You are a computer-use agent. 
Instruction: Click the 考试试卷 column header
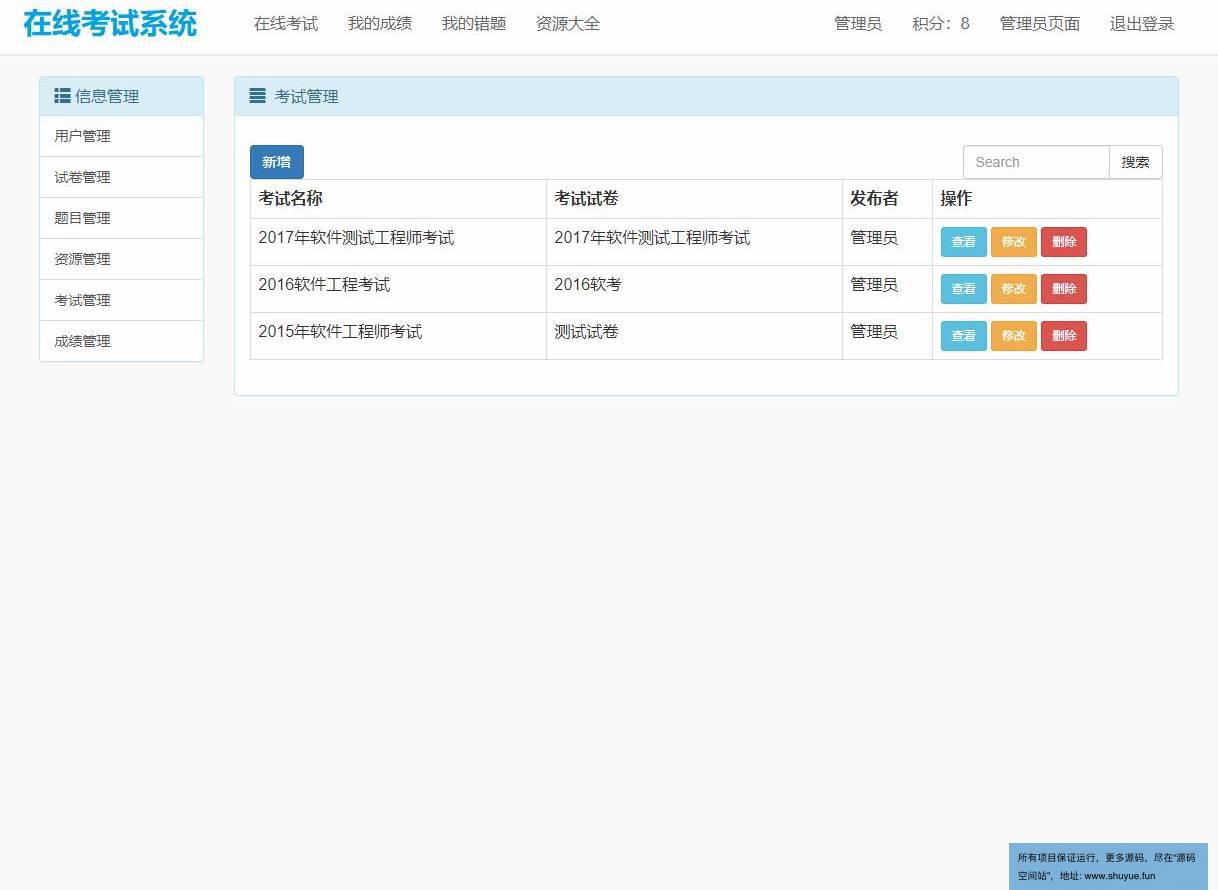click(x=694, y=199)
